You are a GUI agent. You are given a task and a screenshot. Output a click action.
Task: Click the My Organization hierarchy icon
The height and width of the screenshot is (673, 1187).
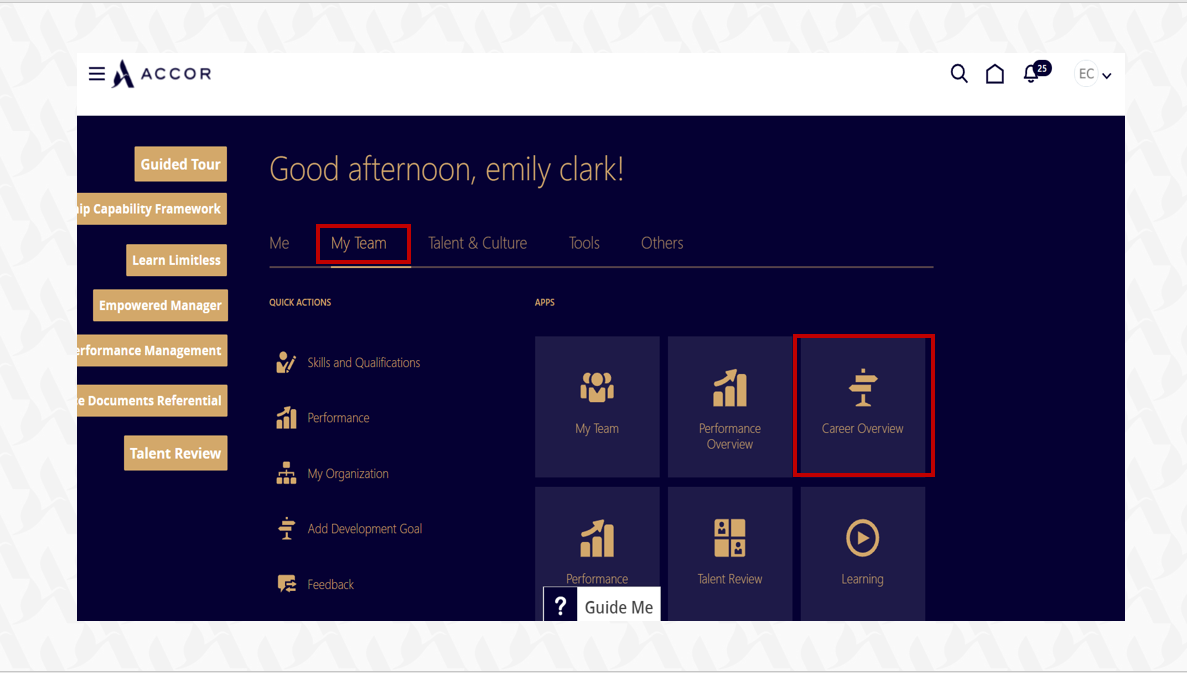pos(286,473)
